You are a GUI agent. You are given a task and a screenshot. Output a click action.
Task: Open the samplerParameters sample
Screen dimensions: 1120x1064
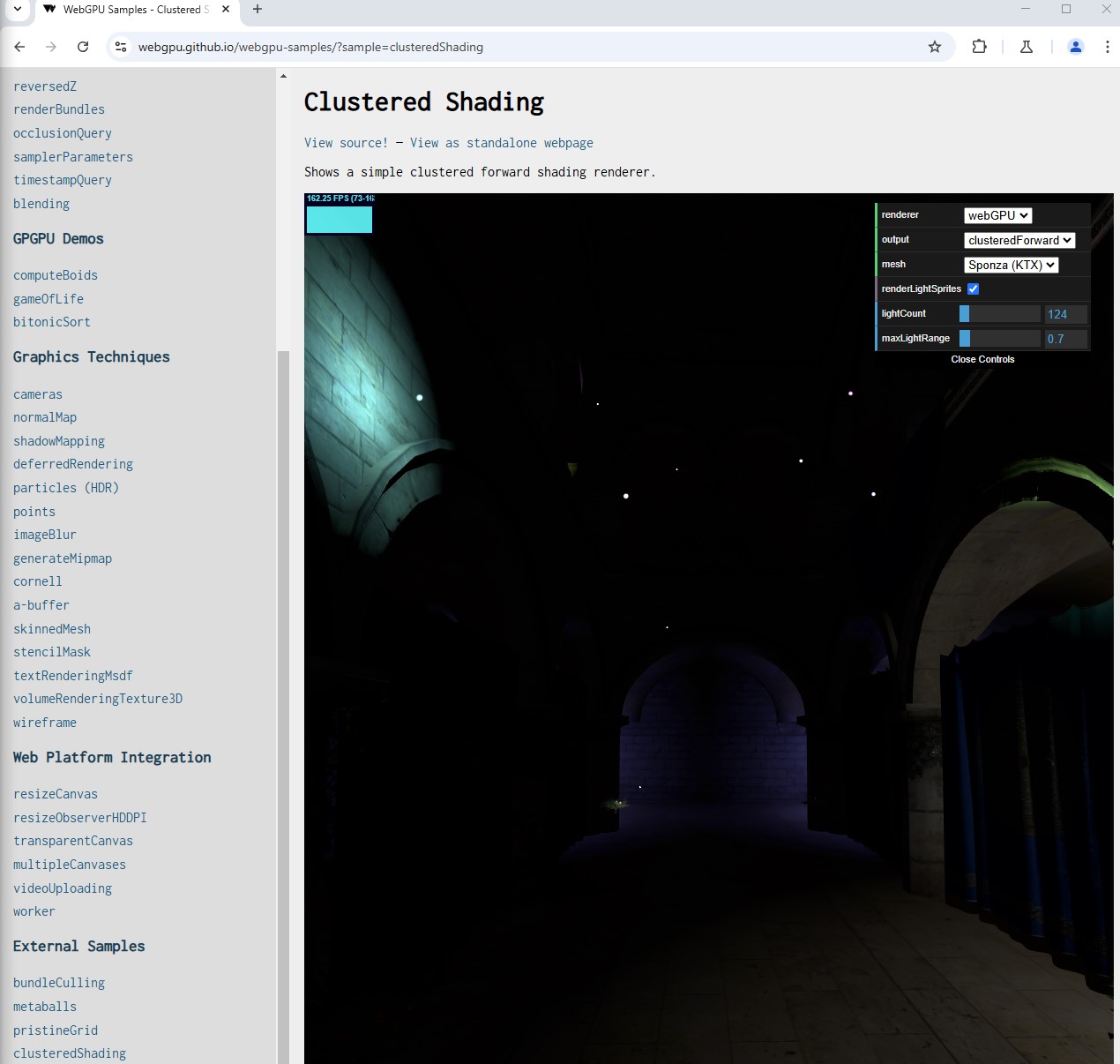[73, 157]
